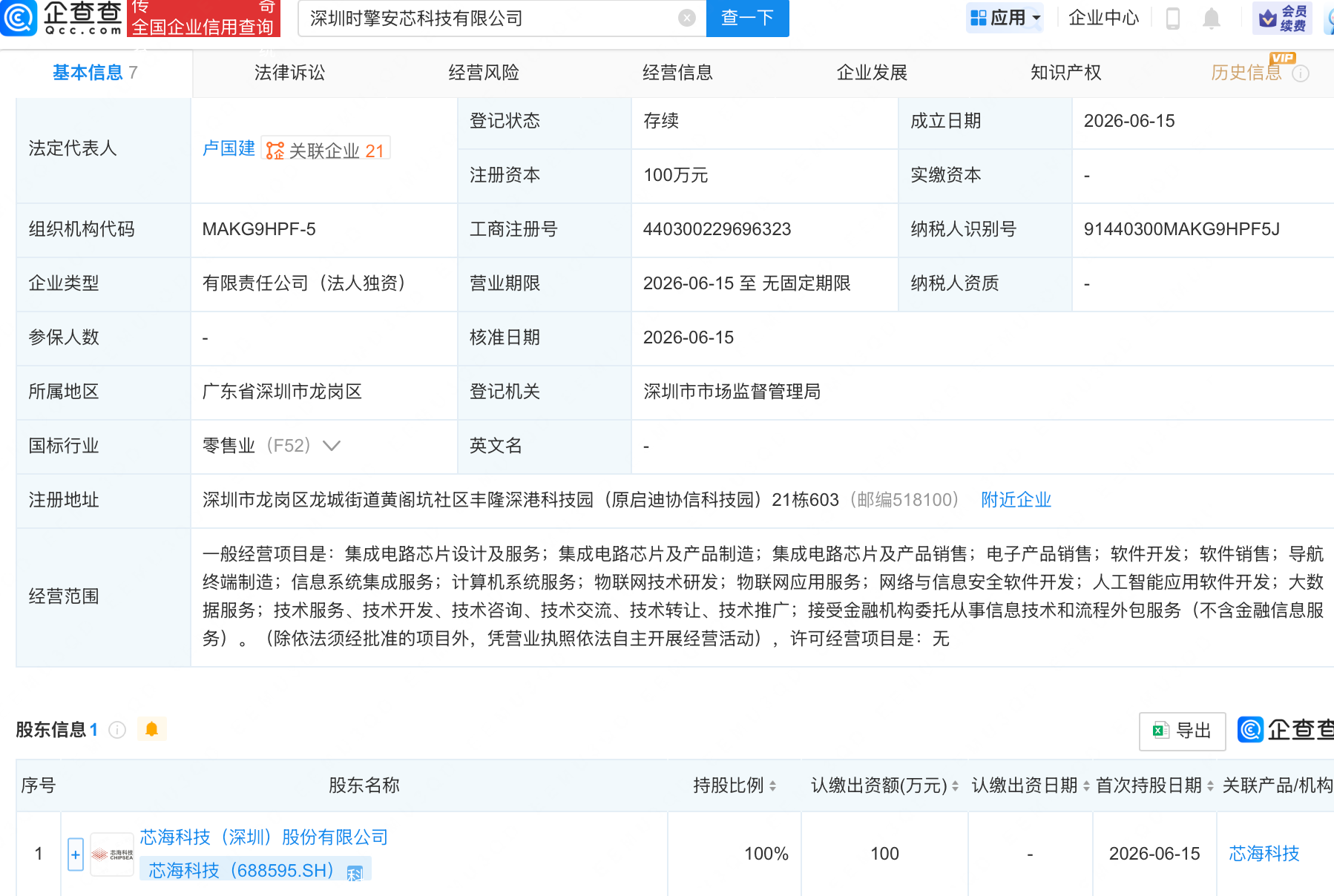
Task: Open the 历史信息 VIP tab
Action: pyautogui.click(x=1246, y=73)
